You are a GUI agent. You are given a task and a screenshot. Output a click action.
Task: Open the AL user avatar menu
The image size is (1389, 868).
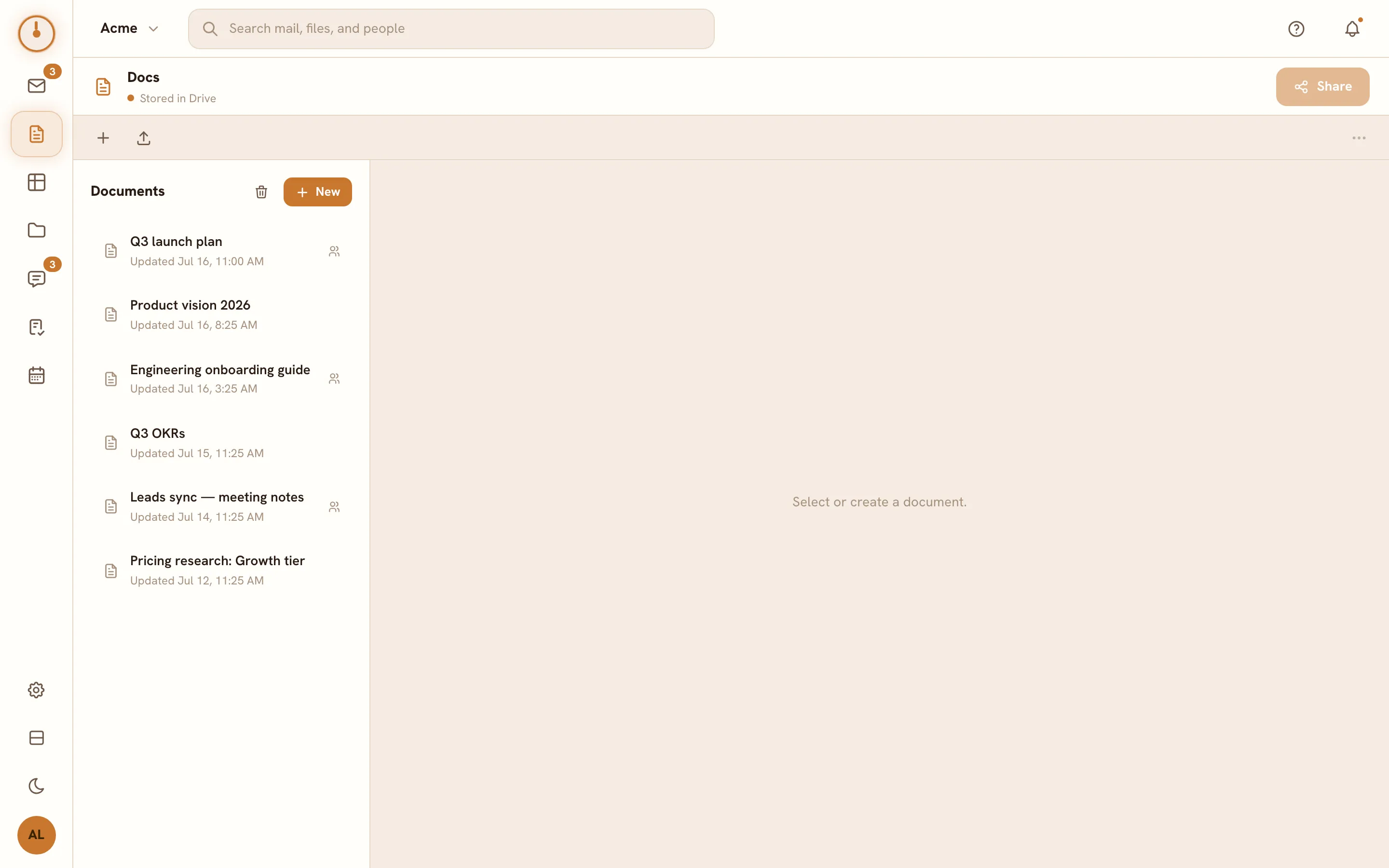[37, 835]
